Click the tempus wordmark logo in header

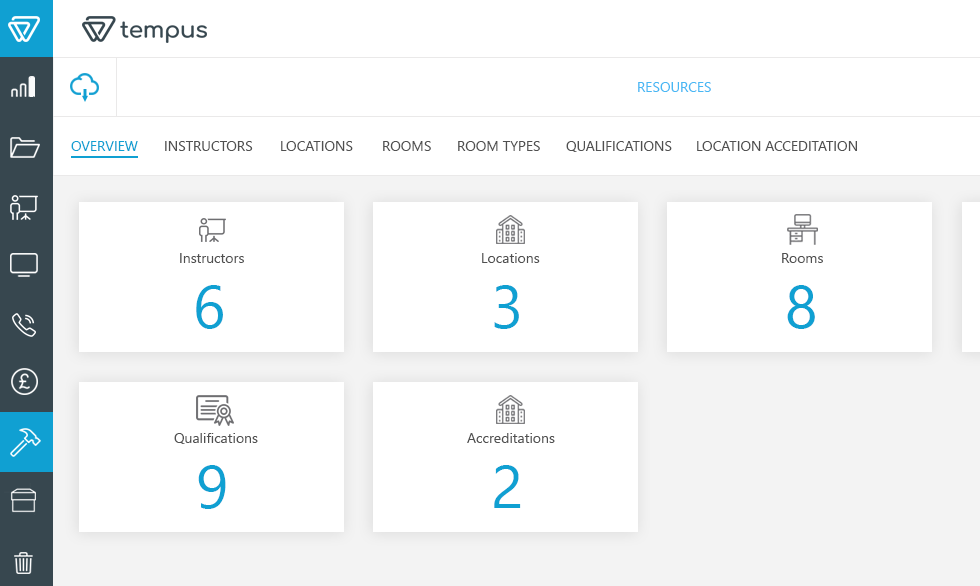[144, 29]
